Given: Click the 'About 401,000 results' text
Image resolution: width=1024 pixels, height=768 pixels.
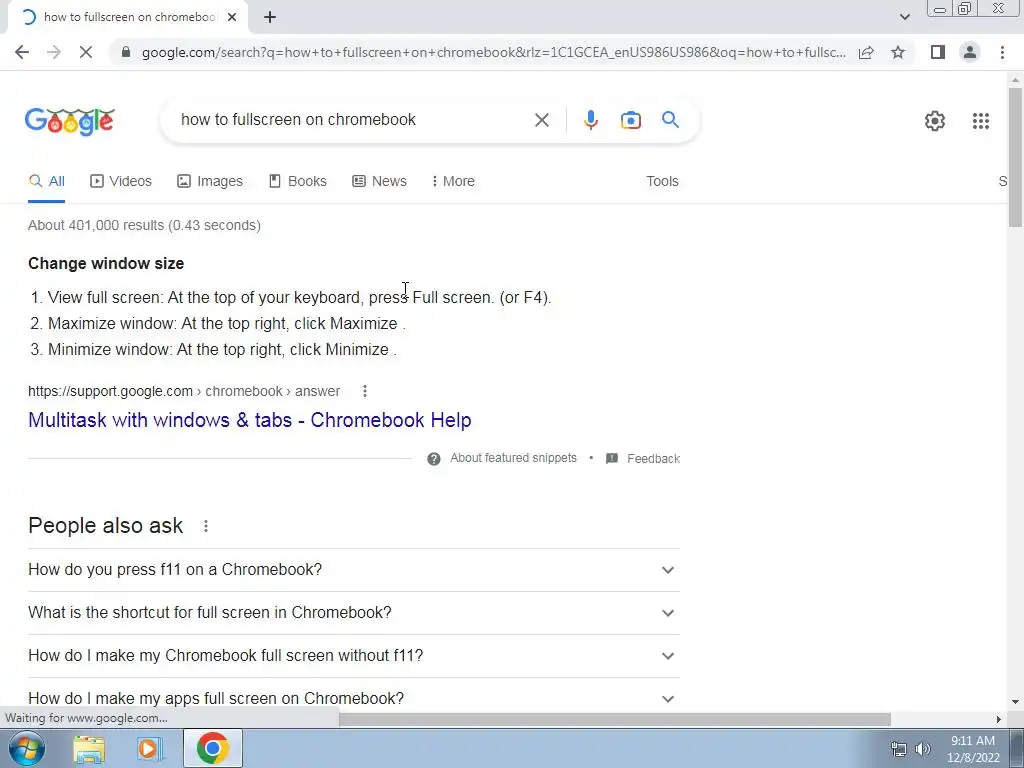Looking at the screenshot, I should 144,225.
